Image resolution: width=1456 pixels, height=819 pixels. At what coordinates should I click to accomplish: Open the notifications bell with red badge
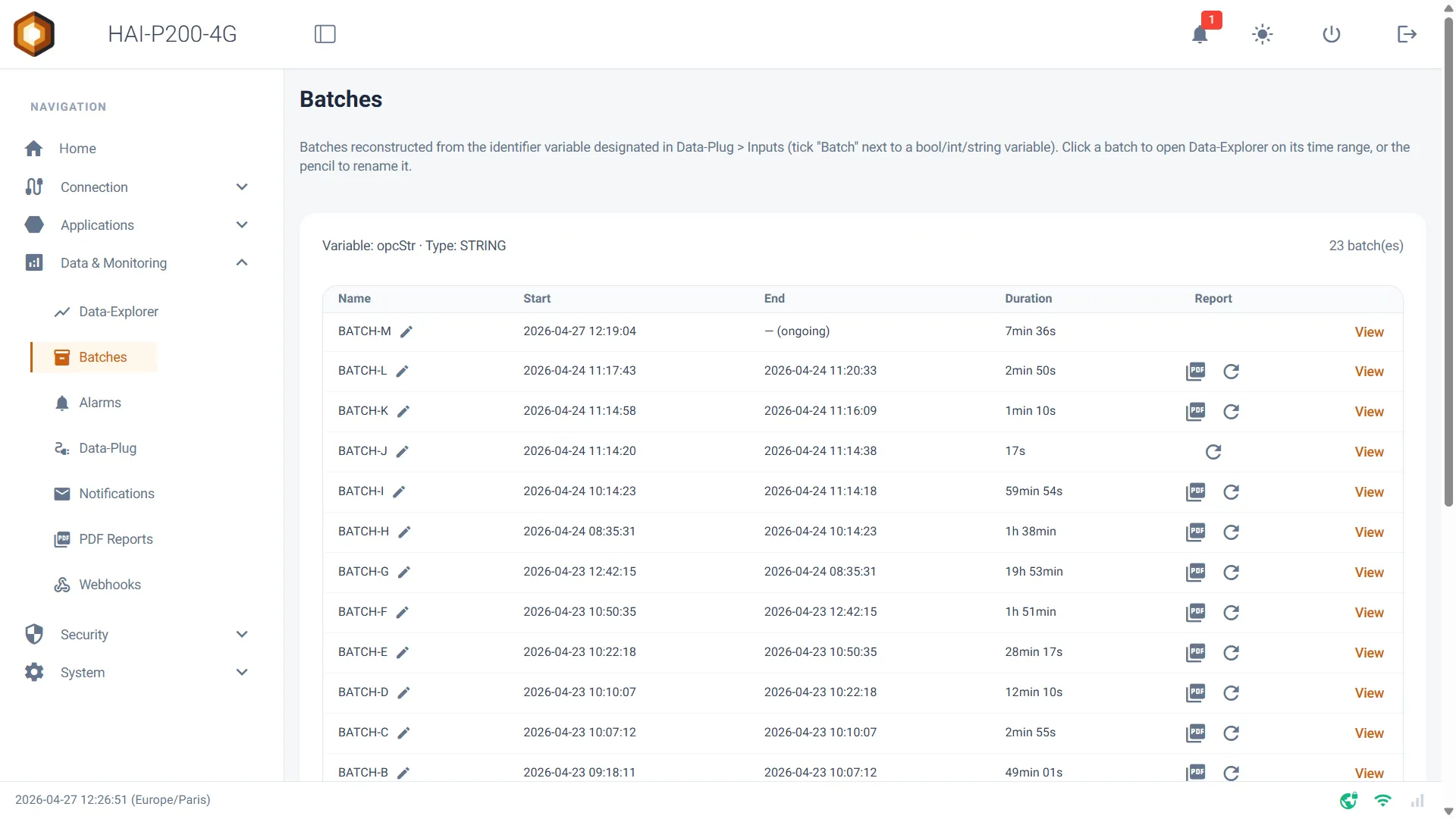click(1200, 34)
